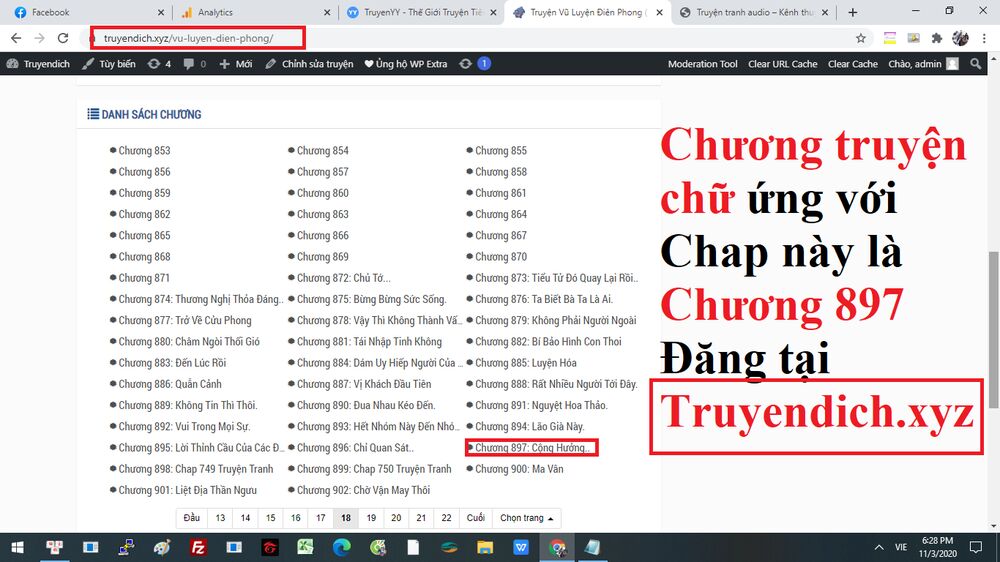1000x562 pixels.
Task: Launch FileZilla from the taskbar
Action: [198, 548]
